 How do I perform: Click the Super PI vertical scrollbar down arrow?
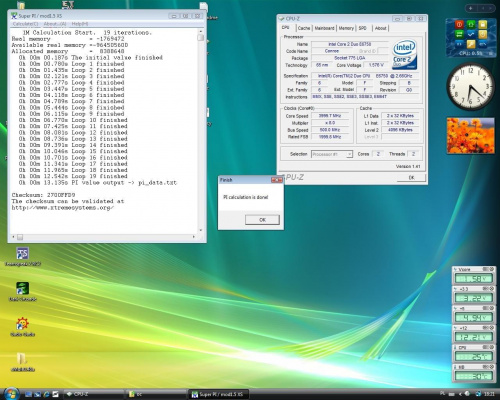[x=201, y=230]
